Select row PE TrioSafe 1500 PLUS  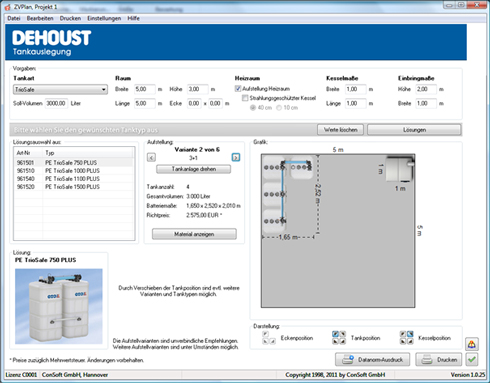[x=74, y=187]
